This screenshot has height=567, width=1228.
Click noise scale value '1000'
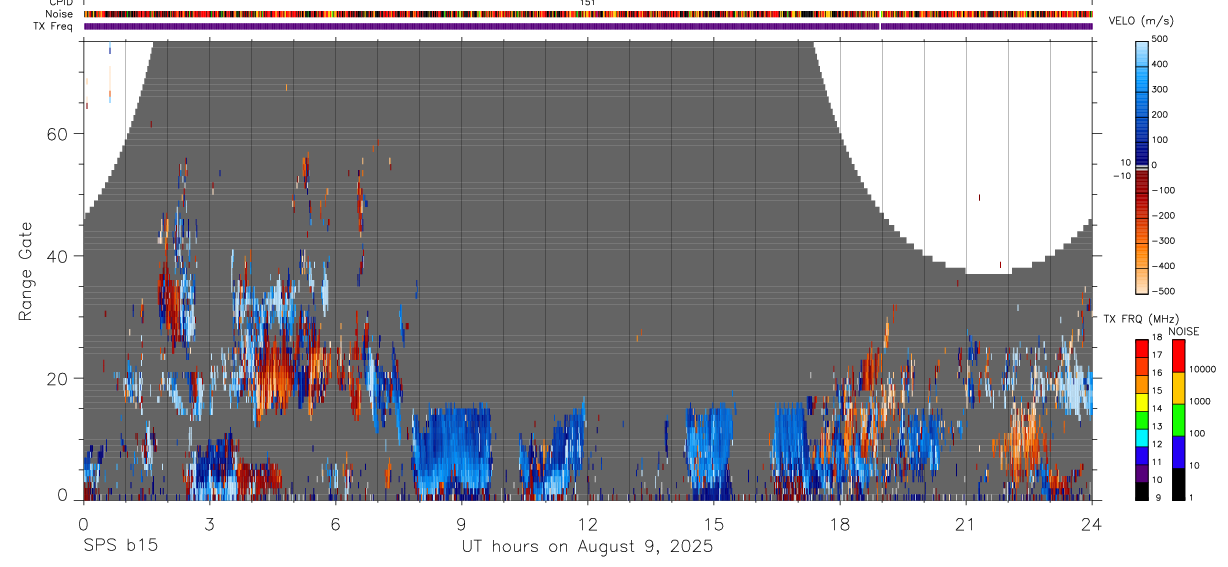(x=1199, y=401)
